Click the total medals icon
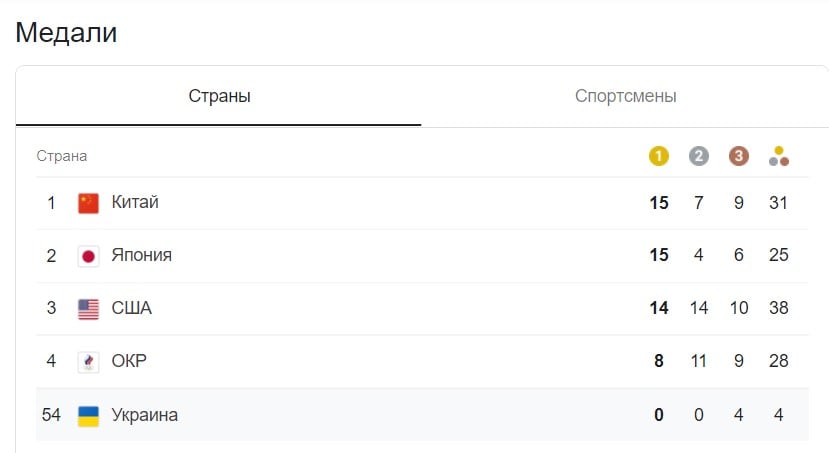The height and width of the screenshot is (453, 829). [779, 156]
